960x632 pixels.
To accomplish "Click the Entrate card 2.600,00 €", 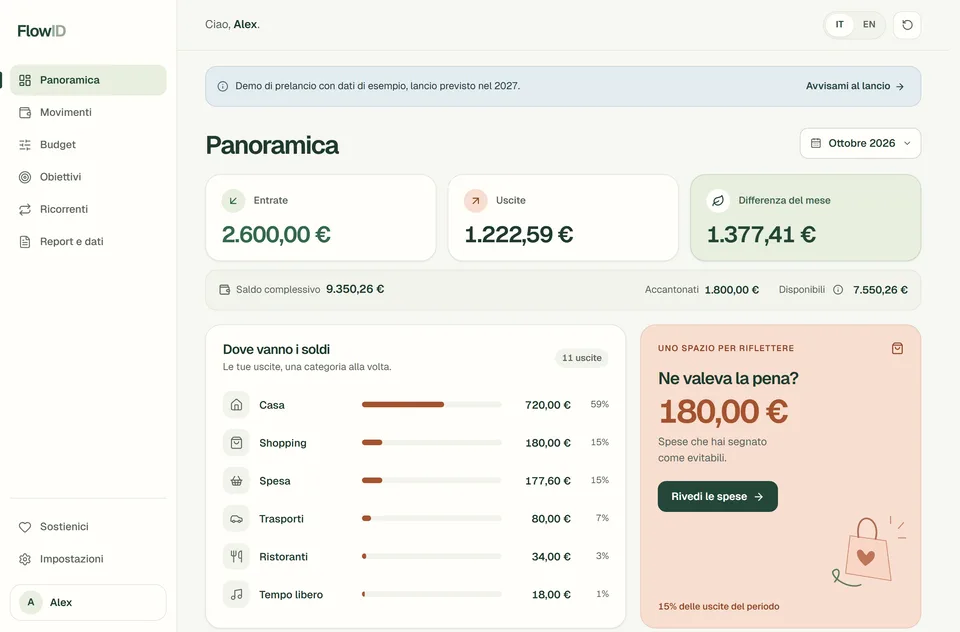I will pyautogui.click(x=321, y=218).
